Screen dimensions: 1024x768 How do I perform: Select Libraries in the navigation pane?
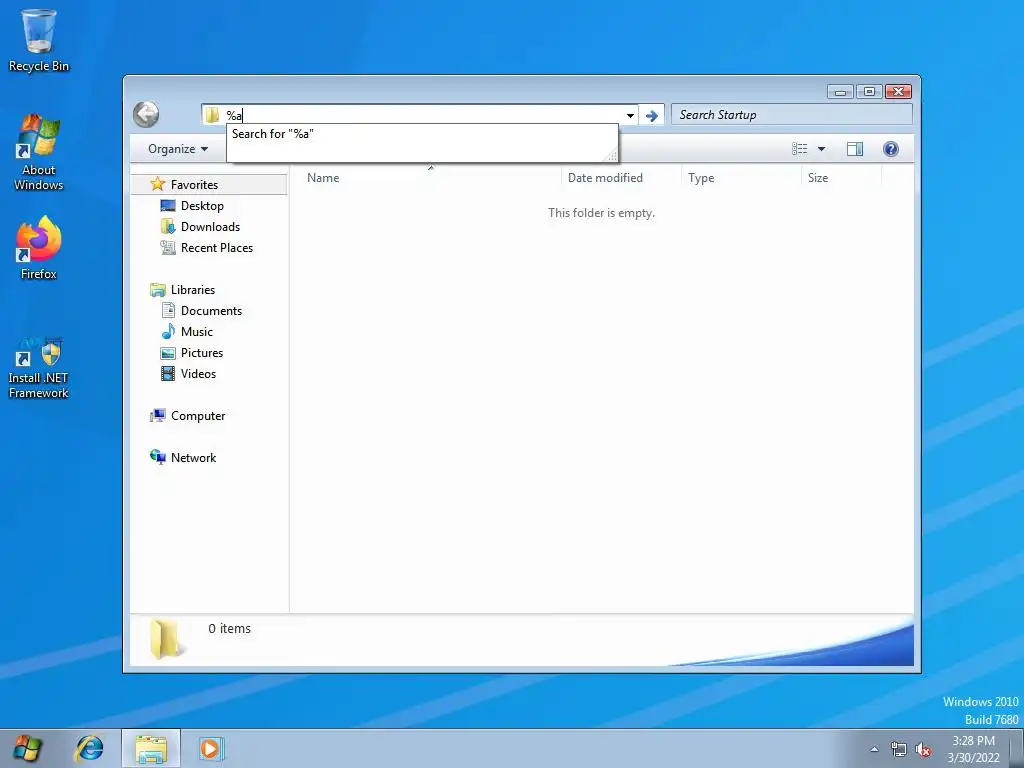193,289
